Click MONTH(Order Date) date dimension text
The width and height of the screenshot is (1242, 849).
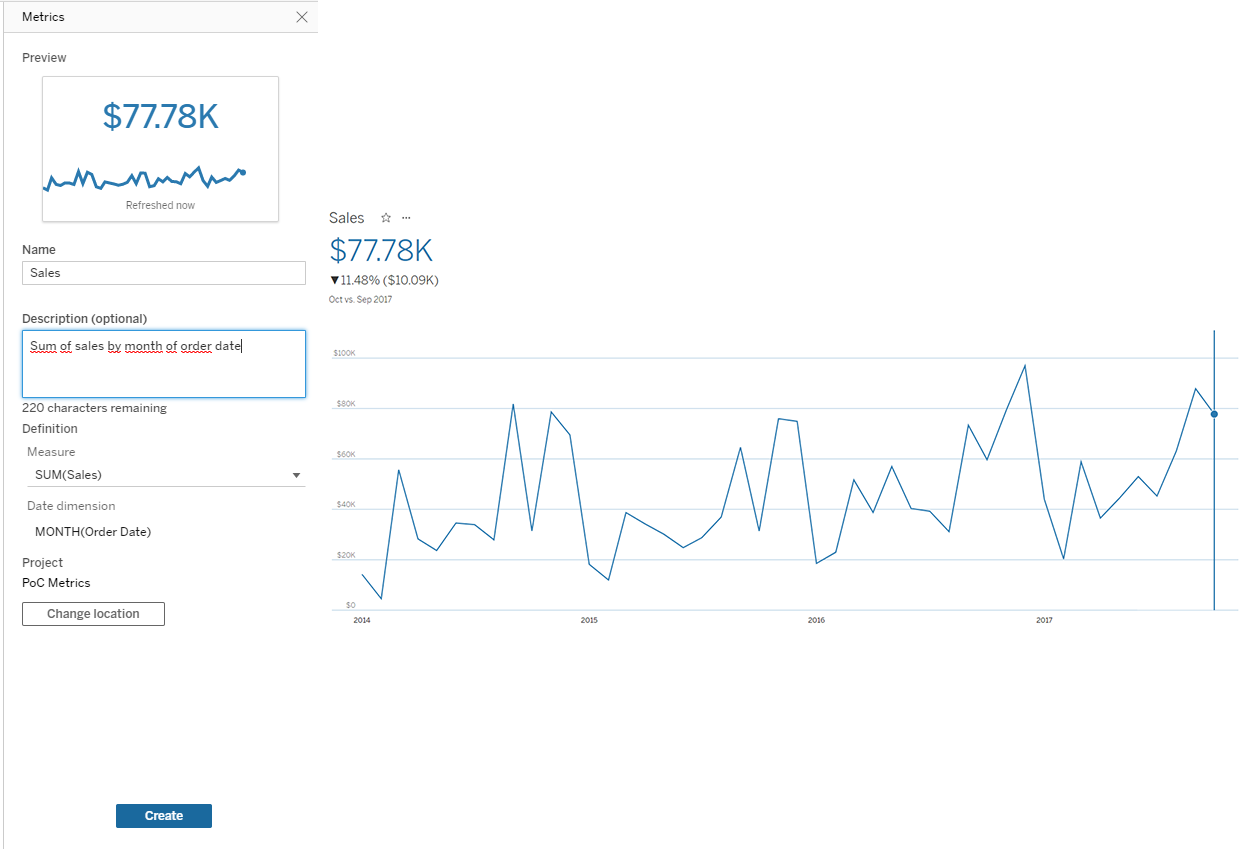click(93, 532)
